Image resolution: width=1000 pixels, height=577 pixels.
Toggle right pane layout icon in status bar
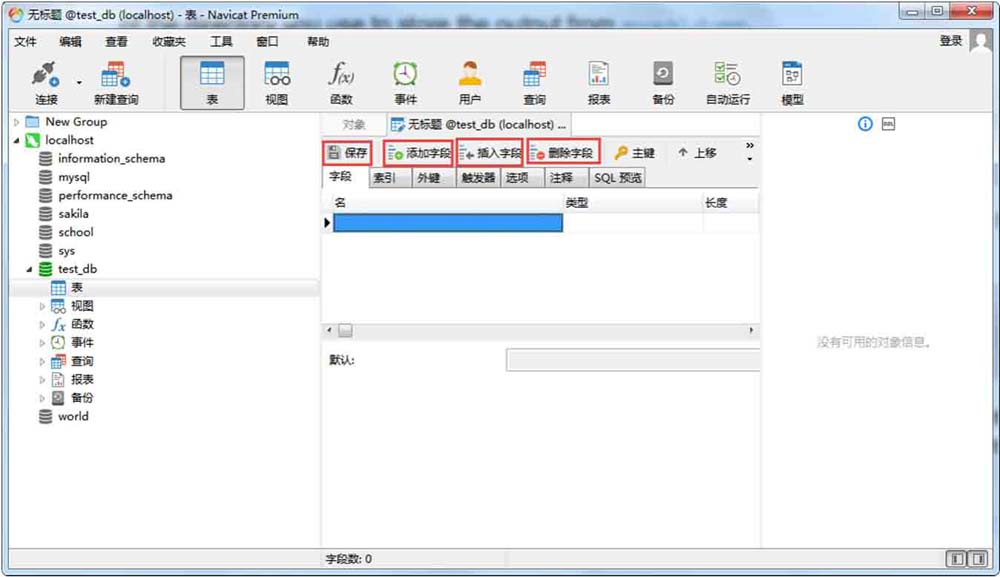978,559
